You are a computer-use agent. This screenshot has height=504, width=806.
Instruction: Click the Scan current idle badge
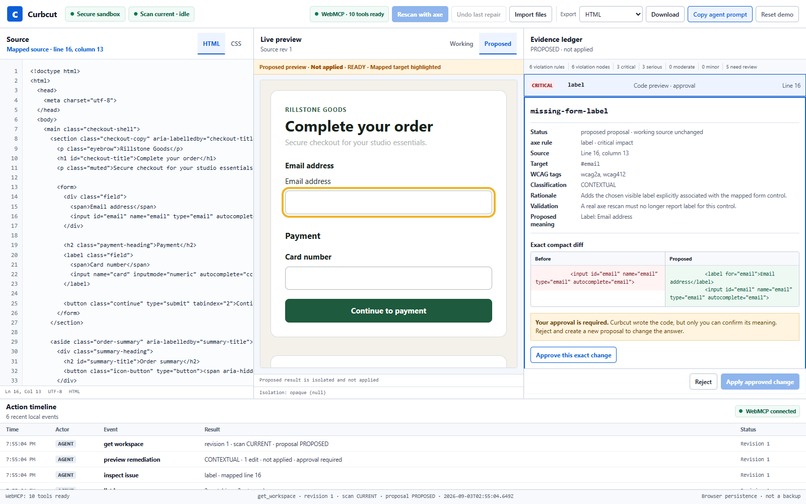click(161, 14)
